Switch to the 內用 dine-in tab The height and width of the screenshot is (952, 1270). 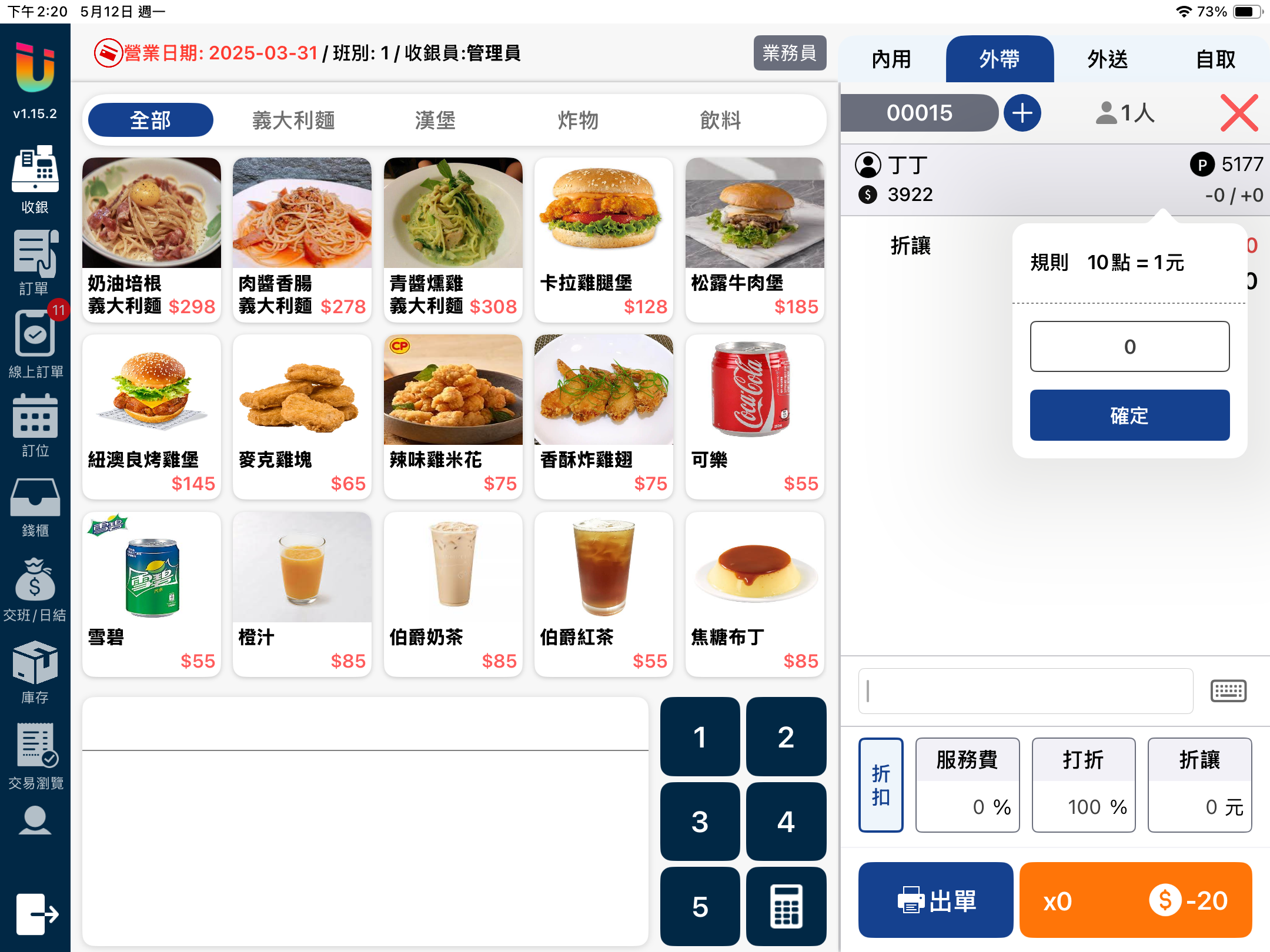point(891,59)
